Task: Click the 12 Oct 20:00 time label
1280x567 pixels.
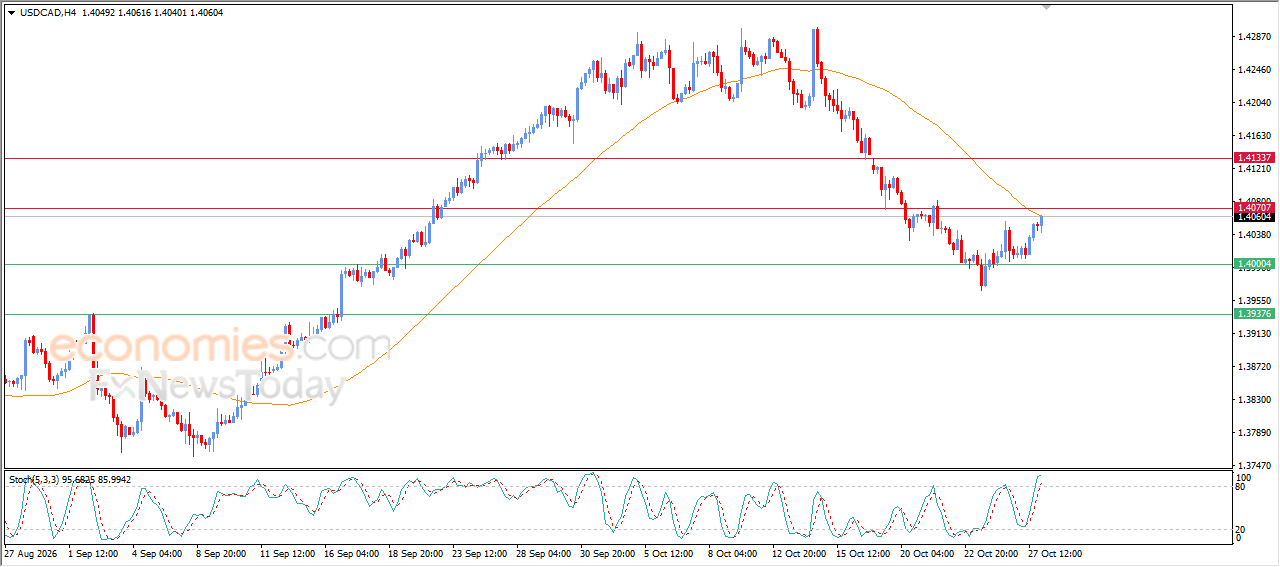Action: click(800, 553)
